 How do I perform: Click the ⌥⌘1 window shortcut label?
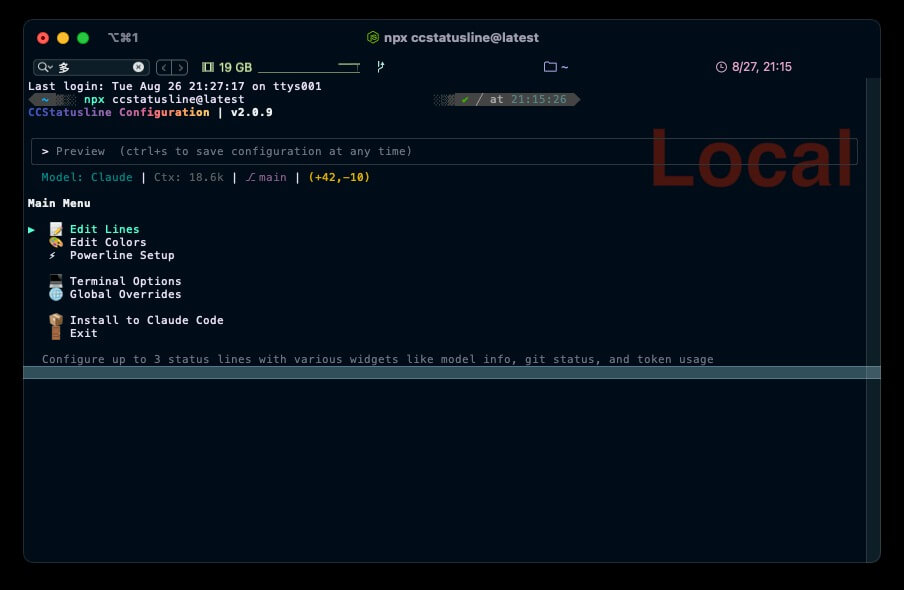coord(123,37)
